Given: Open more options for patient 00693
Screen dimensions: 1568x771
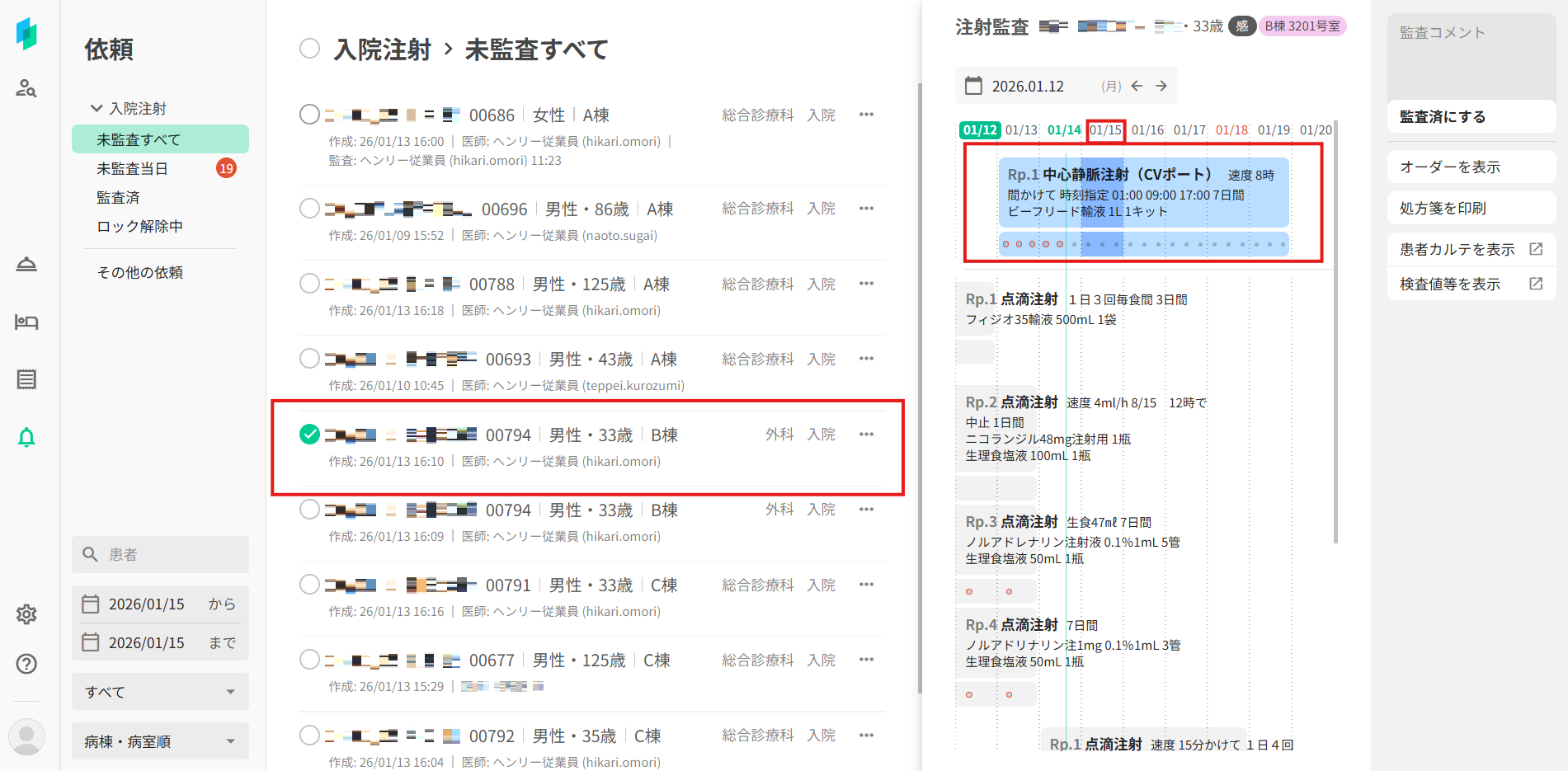Looking at the screenshot, I should 866,359.
